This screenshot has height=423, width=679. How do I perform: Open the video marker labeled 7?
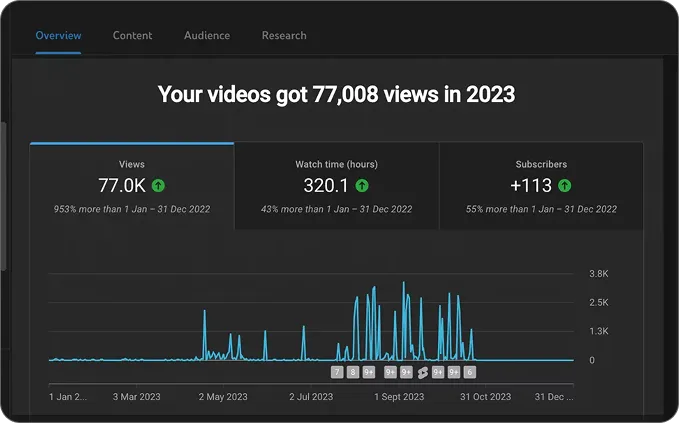(337, 372)
